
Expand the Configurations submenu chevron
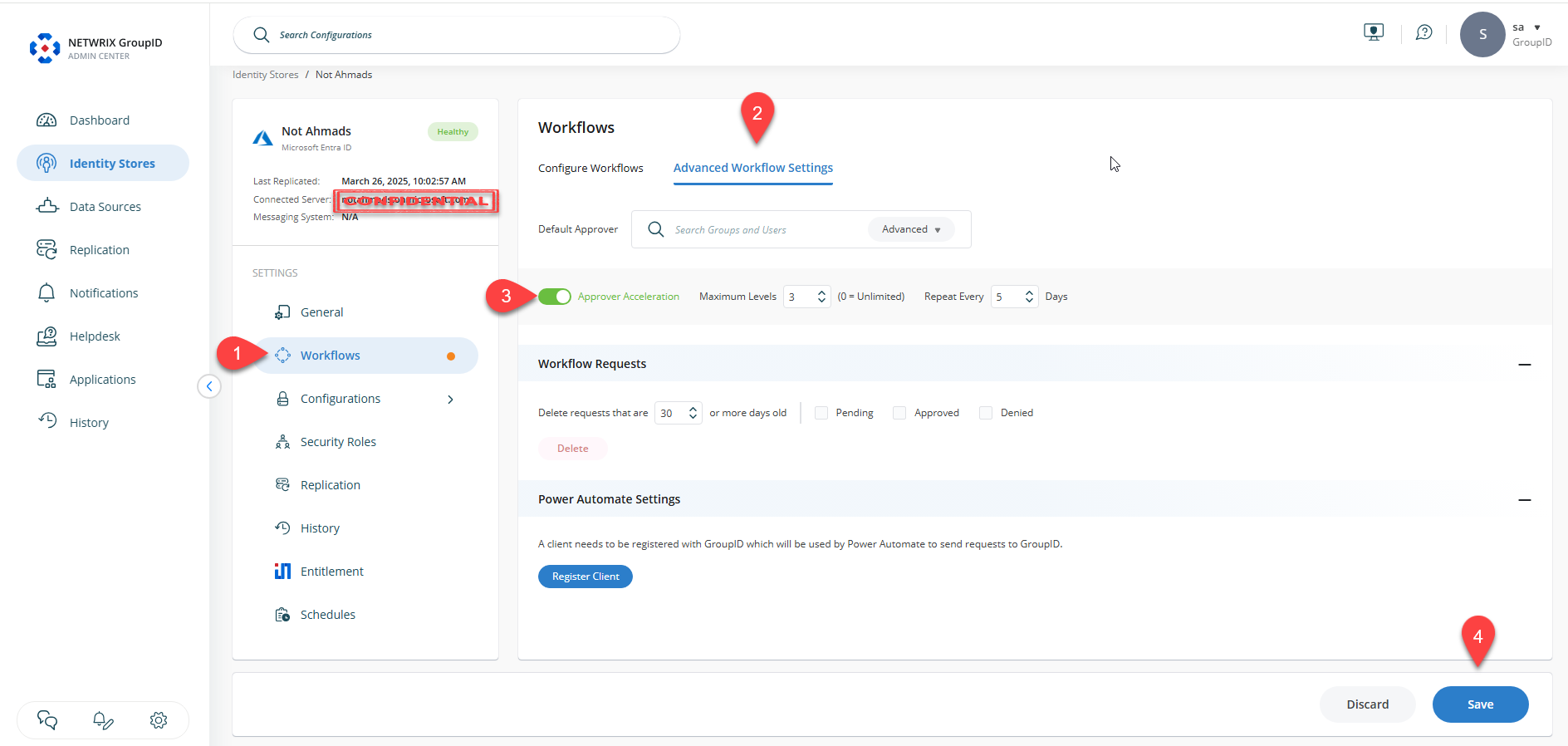[450, 400]
